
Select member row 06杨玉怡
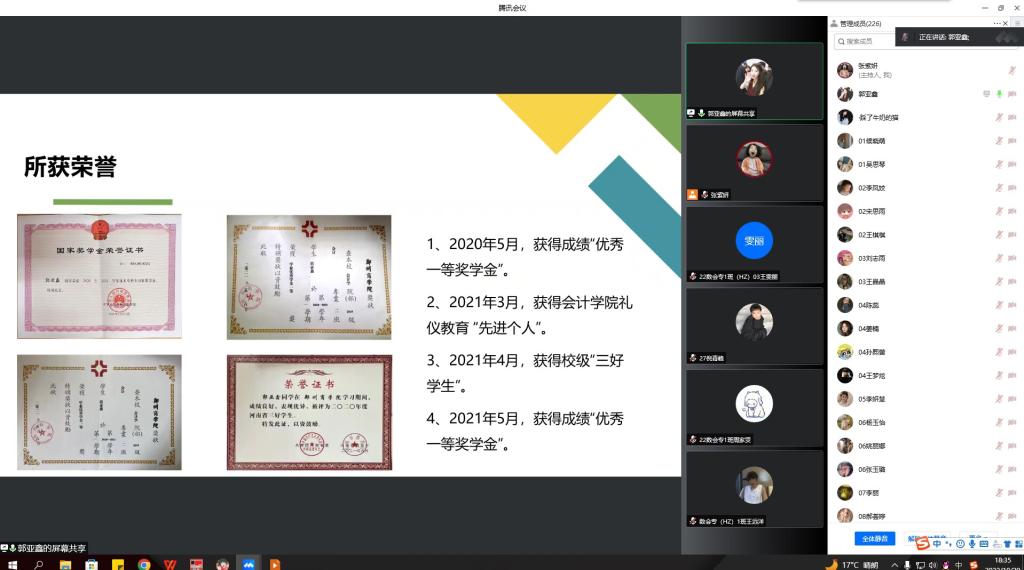tap(925, 422)
